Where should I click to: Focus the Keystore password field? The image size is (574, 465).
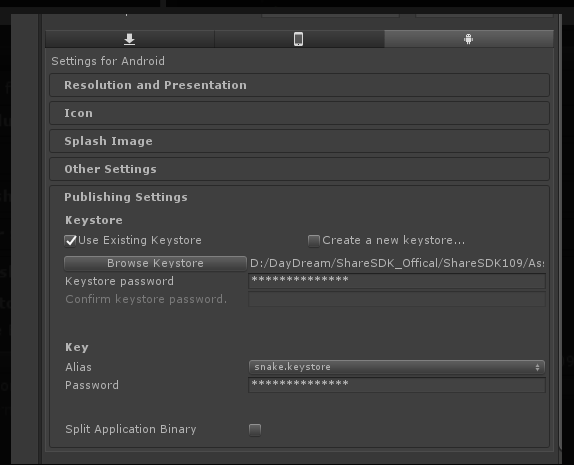[397, 281]
